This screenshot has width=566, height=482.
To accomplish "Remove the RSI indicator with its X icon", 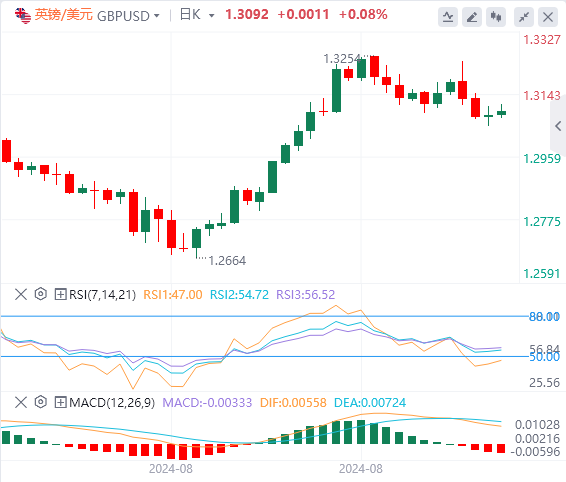I will point(21,294).
